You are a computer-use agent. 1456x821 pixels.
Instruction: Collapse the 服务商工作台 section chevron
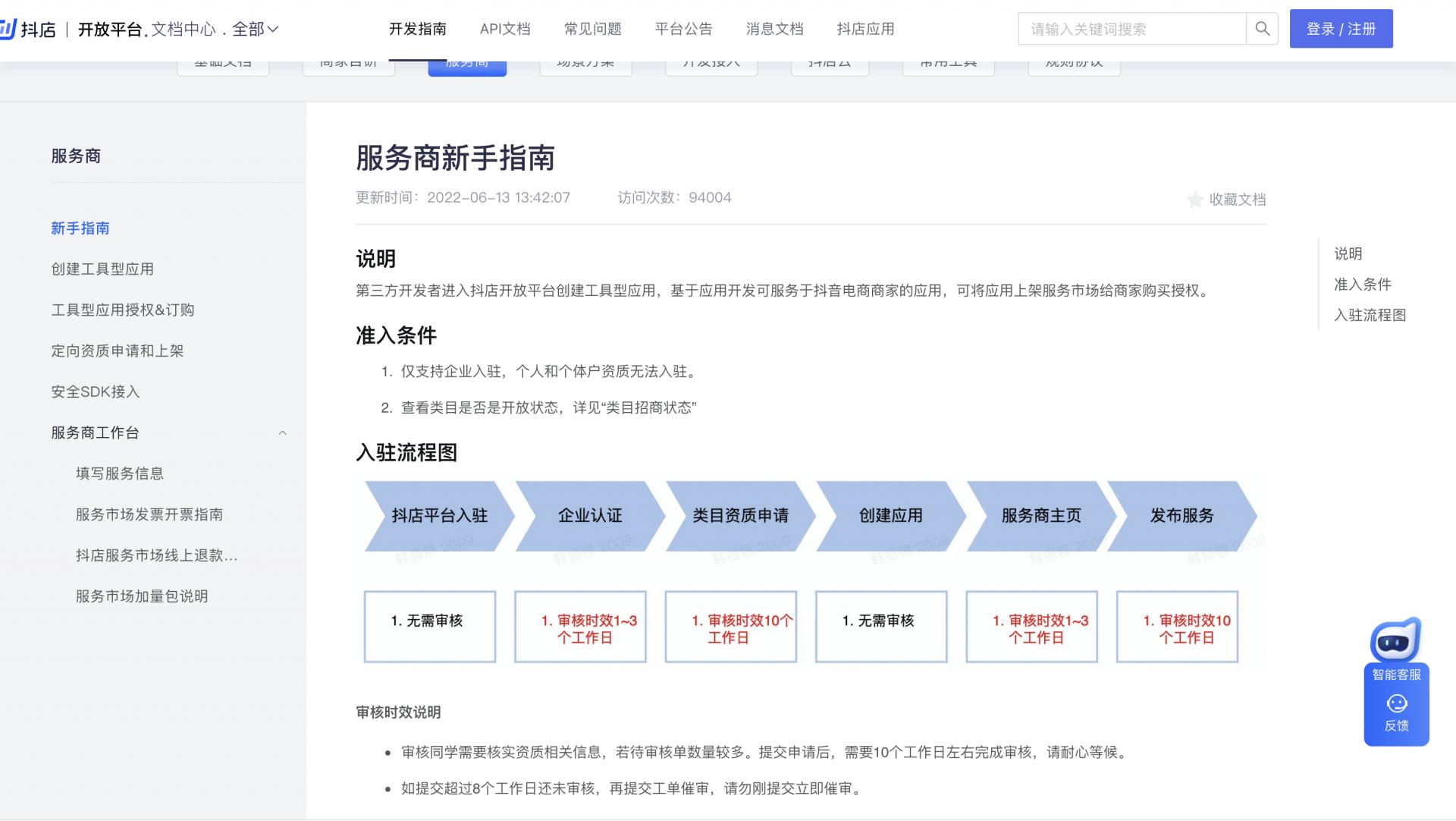(x=282, y=433)
